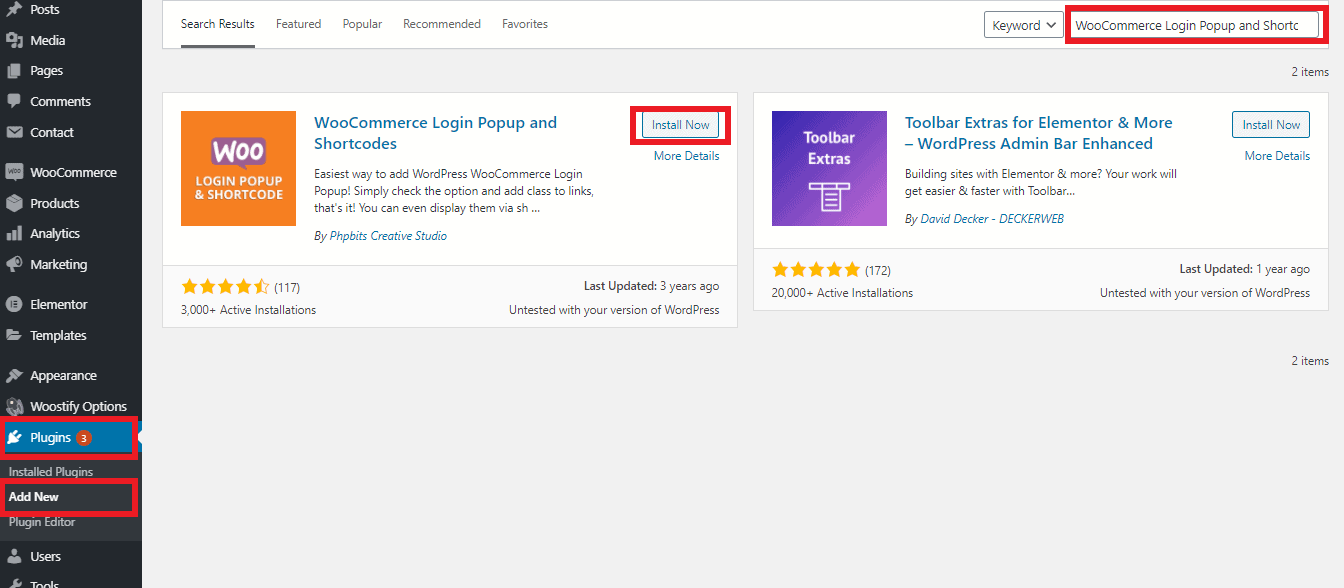Screen dimensions: 1344x588
Task: Click the Analytics bar chart icon
Action: [15, 234]
